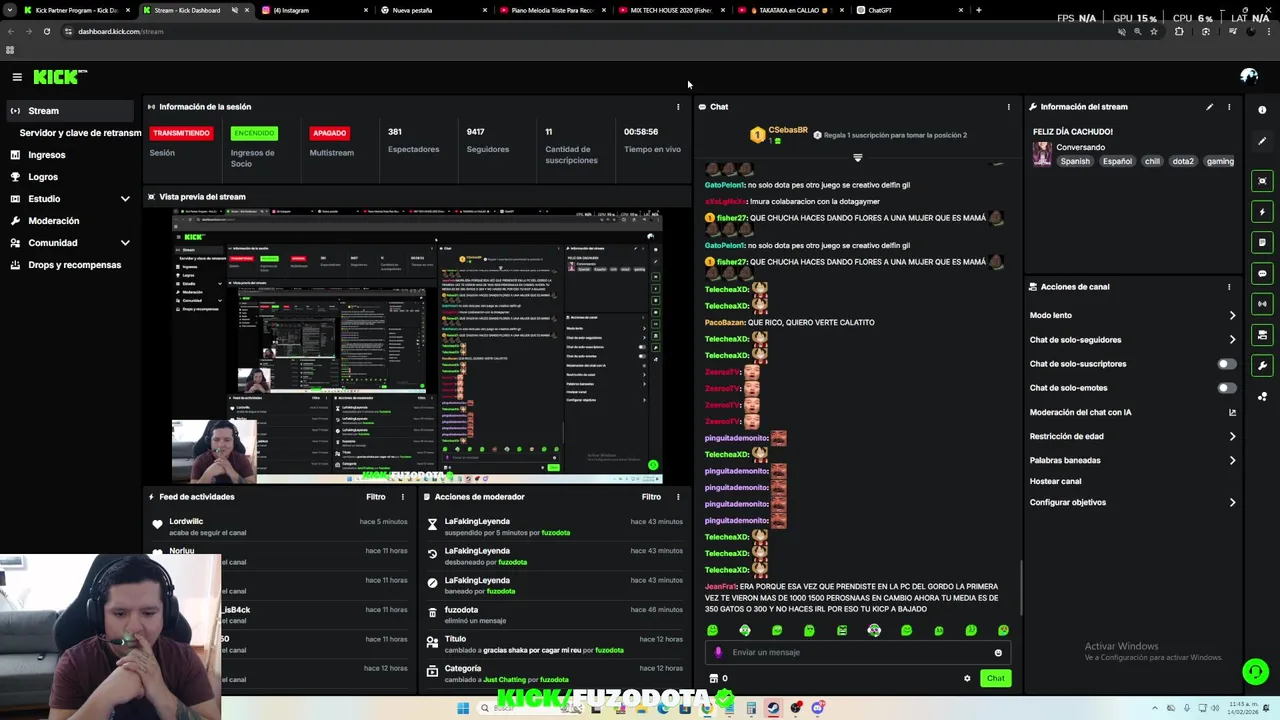
Task: Click the Kick logo
Action: [60, 77]
